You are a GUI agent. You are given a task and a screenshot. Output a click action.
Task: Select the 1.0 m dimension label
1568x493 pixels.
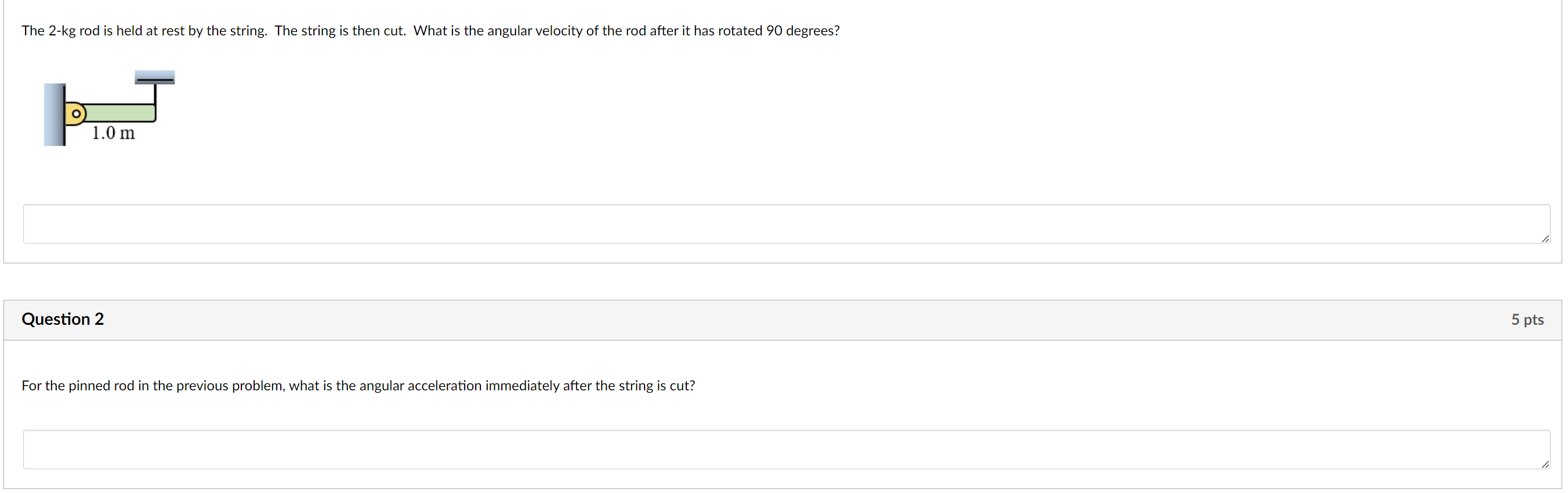click(x=113, y=133)
